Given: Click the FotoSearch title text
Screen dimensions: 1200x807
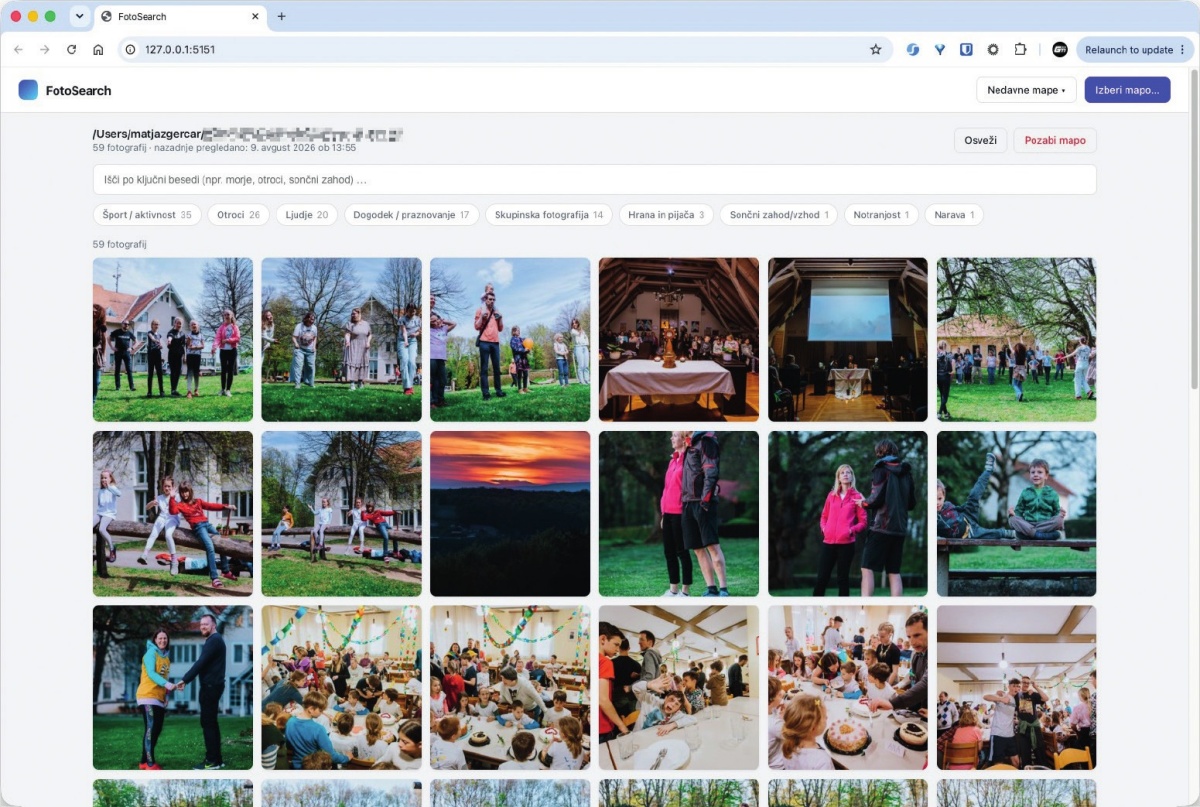Looking at the screenshot, I should click(78, 90).
